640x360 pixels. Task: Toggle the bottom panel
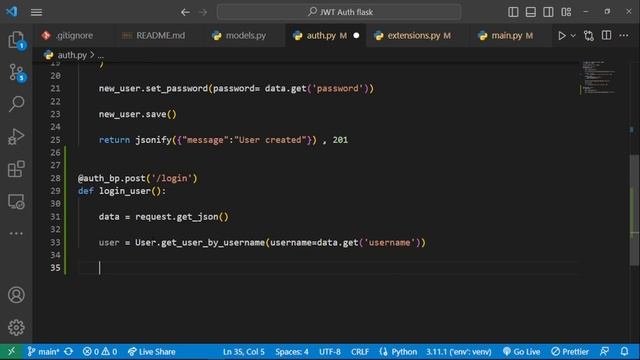pos(531,12)
